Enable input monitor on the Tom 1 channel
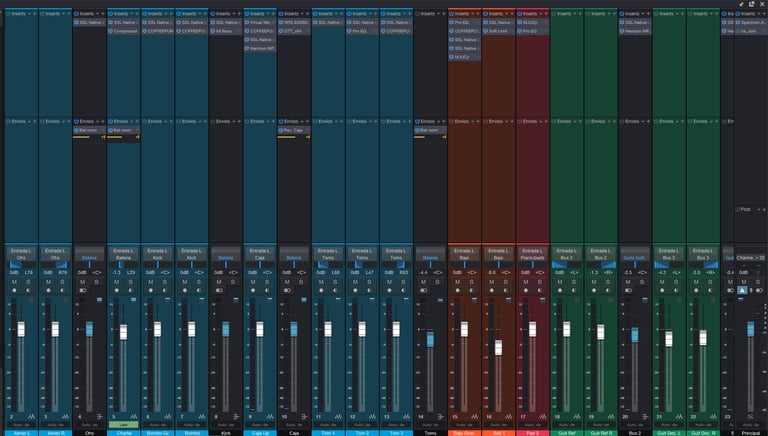 tap(336, 290)
